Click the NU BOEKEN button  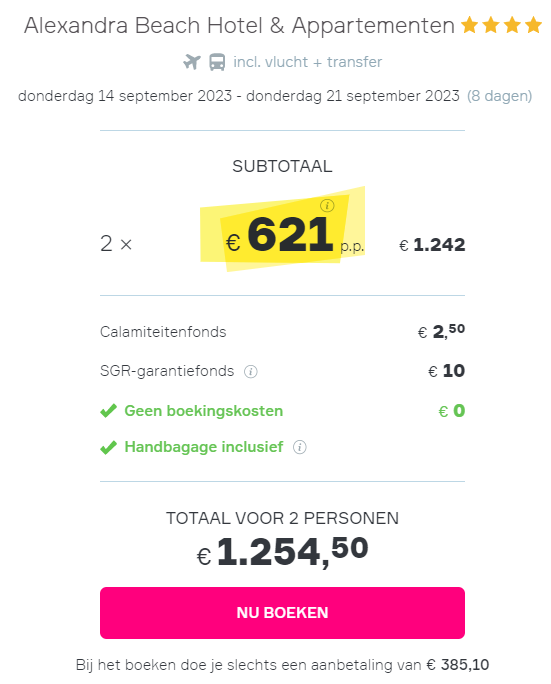(x=282, y=612)
